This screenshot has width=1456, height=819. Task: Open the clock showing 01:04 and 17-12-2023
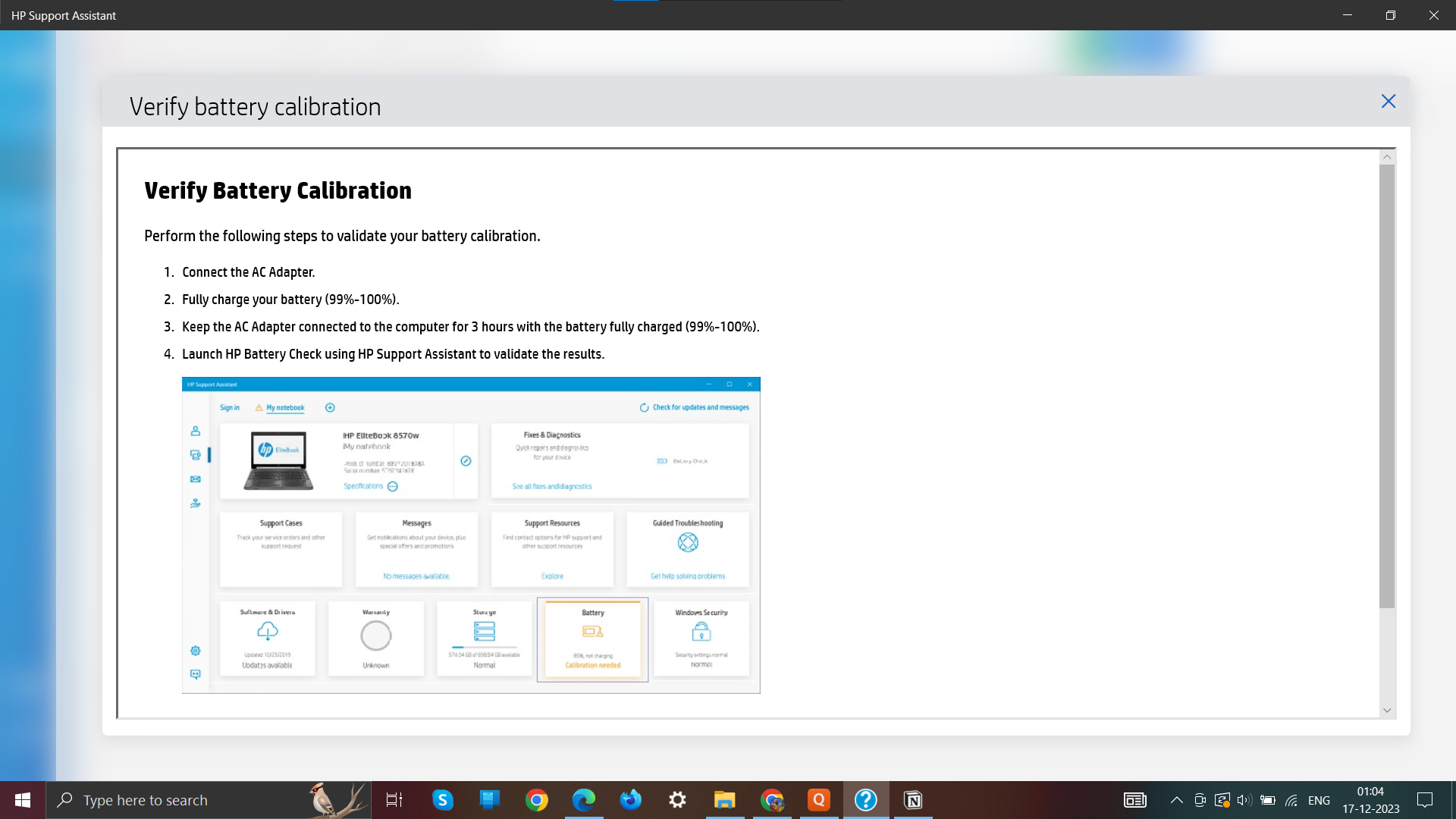click(x=1371, y=800)
